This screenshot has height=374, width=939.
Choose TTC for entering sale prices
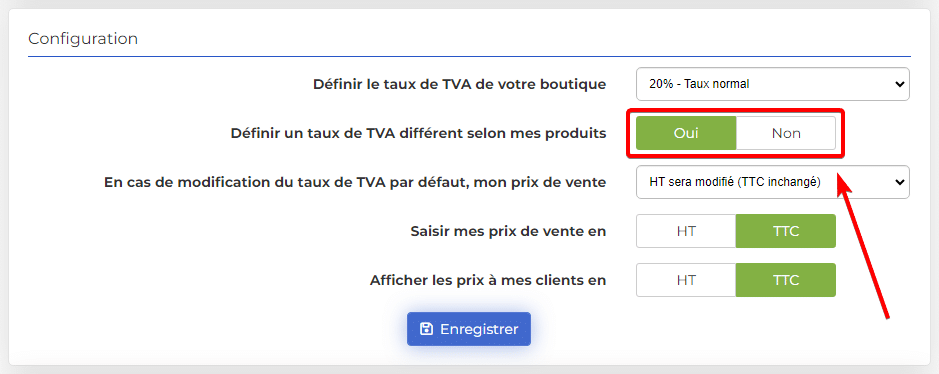[x=786, y=231]
